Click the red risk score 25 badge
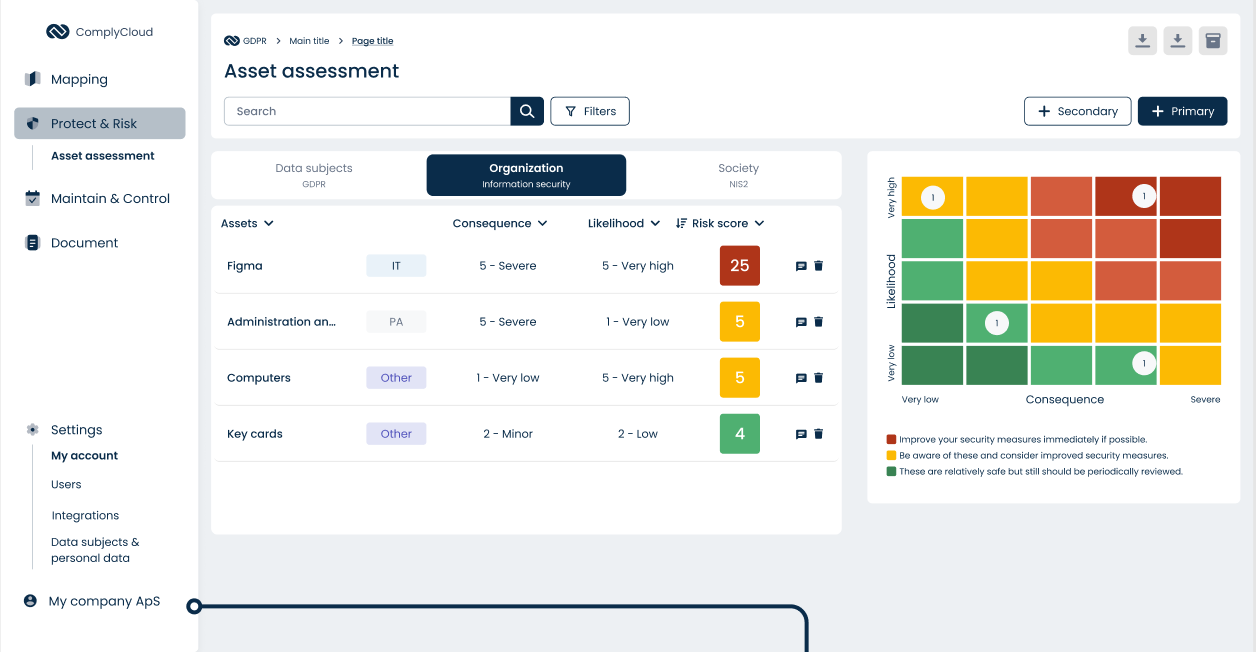The height and width of the screenshot is (652, 1256). (x=739, y=266)
